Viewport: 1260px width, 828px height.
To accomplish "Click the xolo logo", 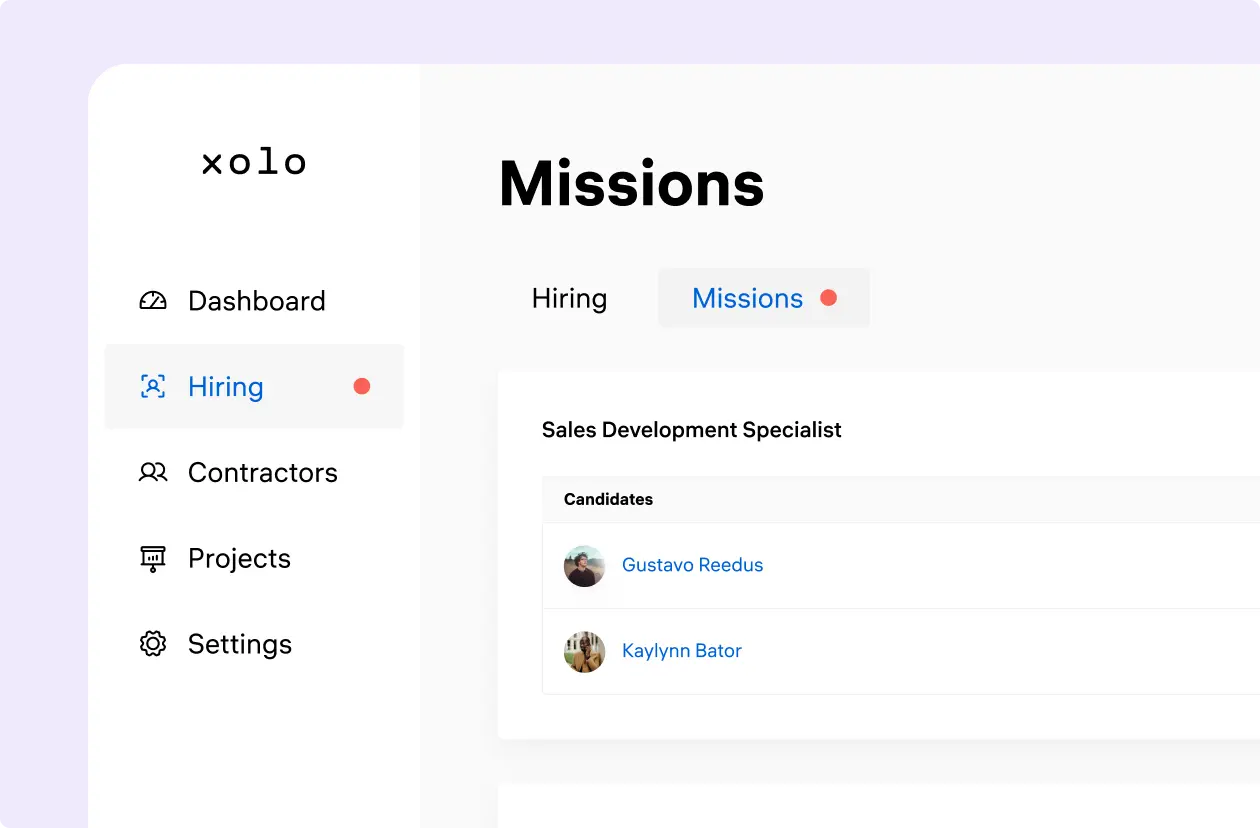I will coord(253,162).
